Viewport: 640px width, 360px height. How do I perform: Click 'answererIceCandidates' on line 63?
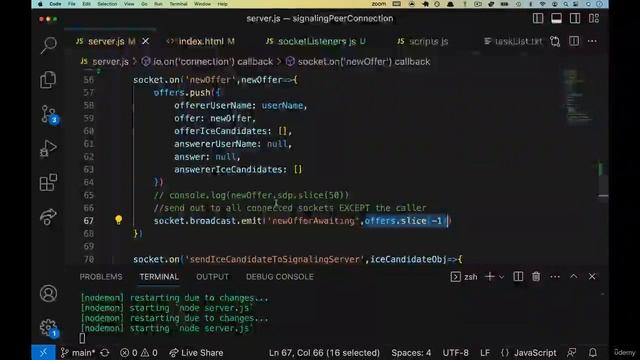pyautogui.click(x=228, y=169)
